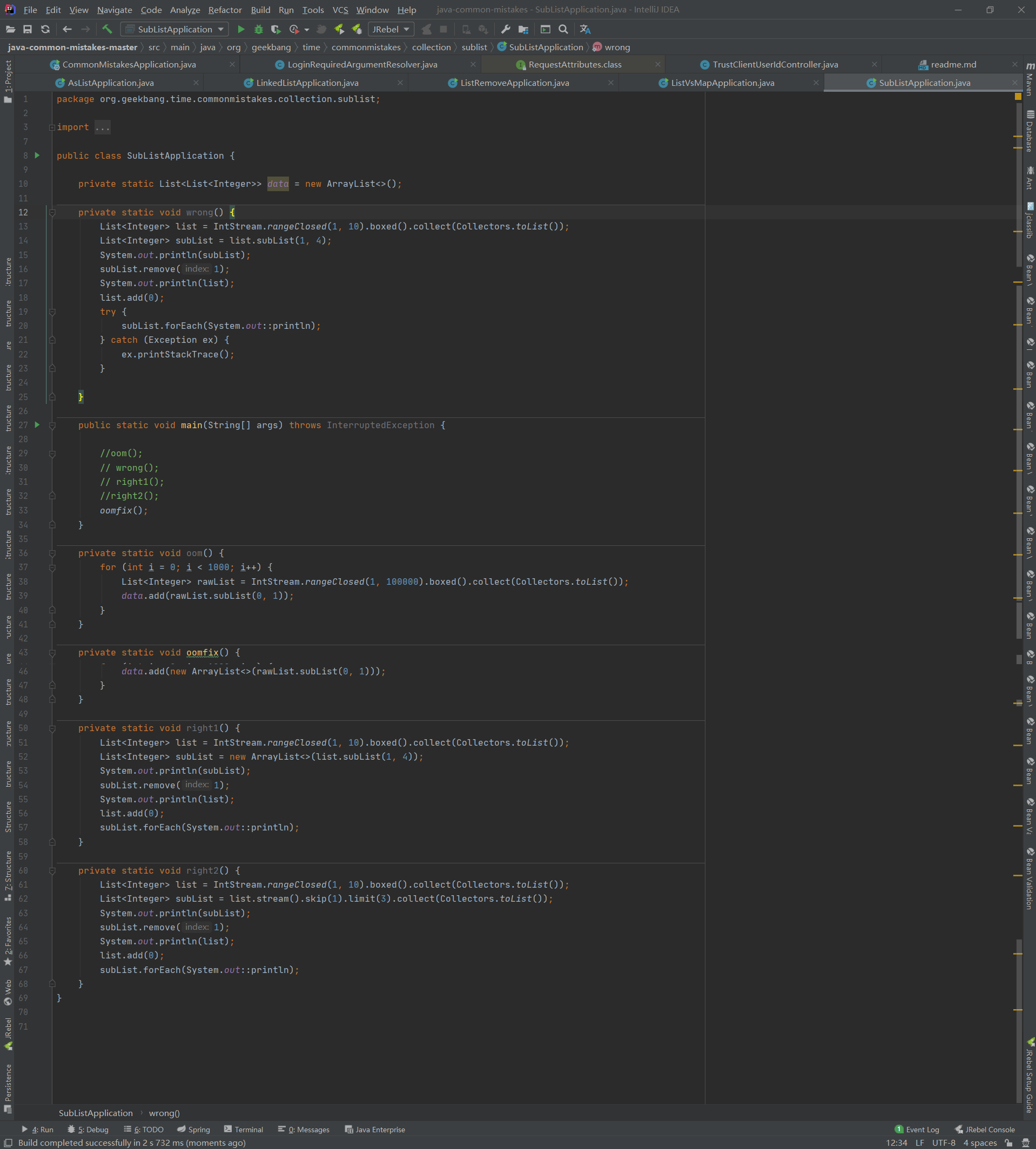Click 'java-common-mistakes-master' breadcrumb

point(72,47)
